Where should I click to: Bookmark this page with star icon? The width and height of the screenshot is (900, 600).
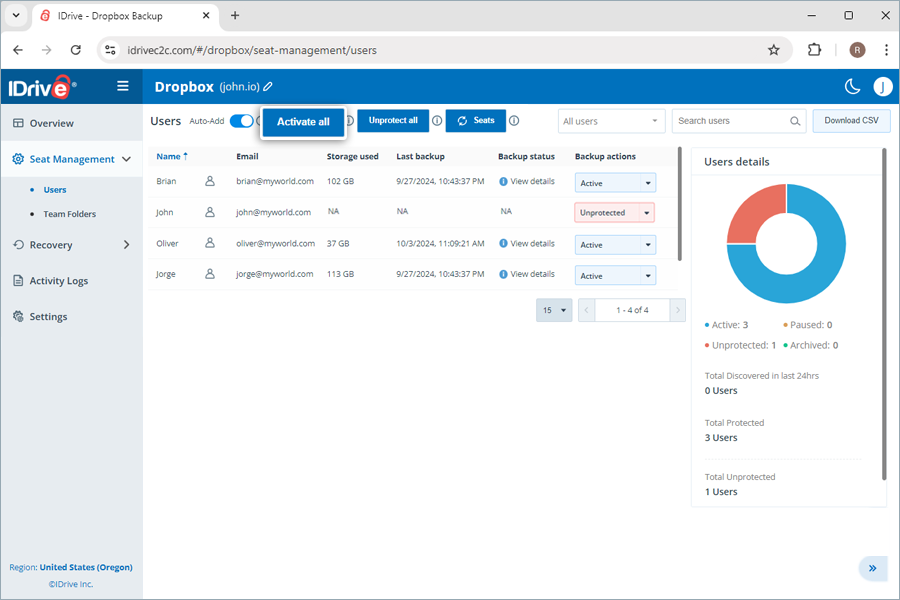tap(774, 50)
